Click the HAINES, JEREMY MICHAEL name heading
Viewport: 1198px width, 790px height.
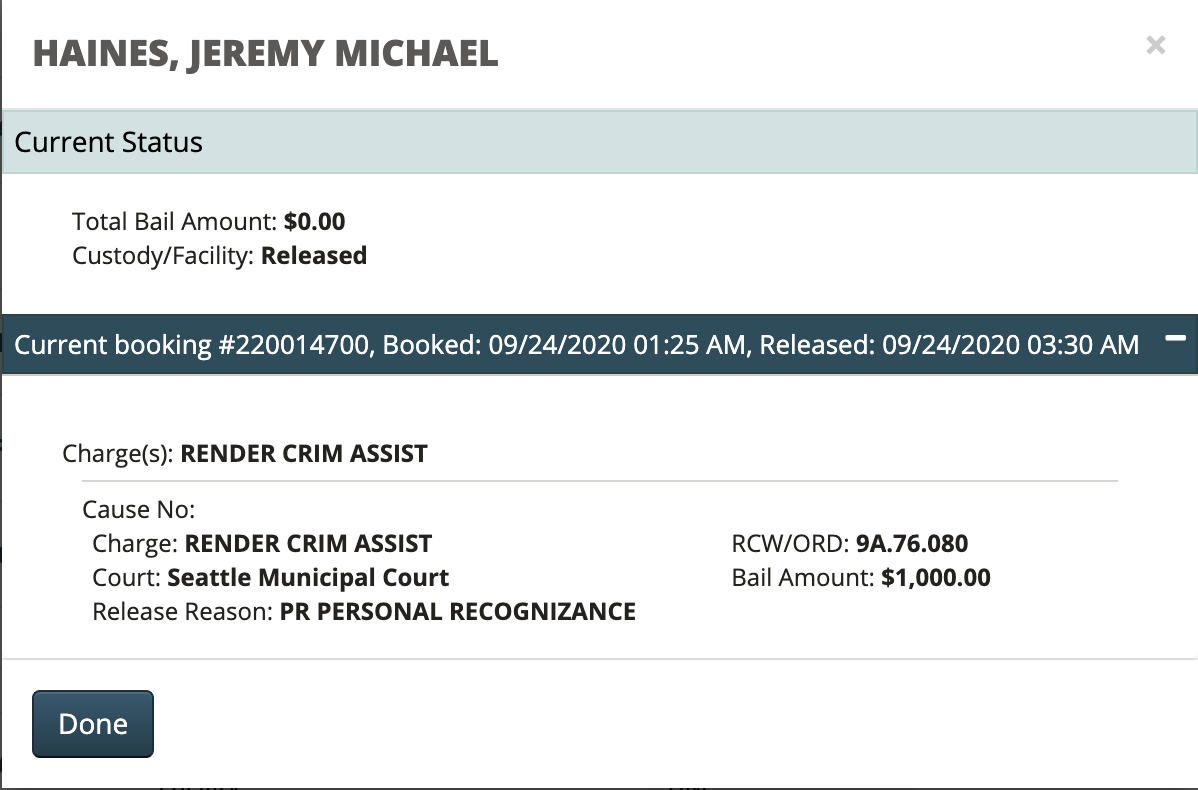point(265,53)
